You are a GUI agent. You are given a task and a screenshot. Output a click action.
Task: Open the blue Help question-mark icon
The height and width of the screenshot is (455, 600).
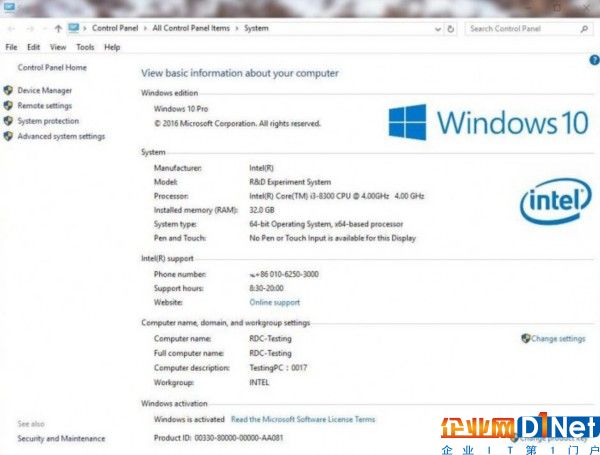pos(594,60)
